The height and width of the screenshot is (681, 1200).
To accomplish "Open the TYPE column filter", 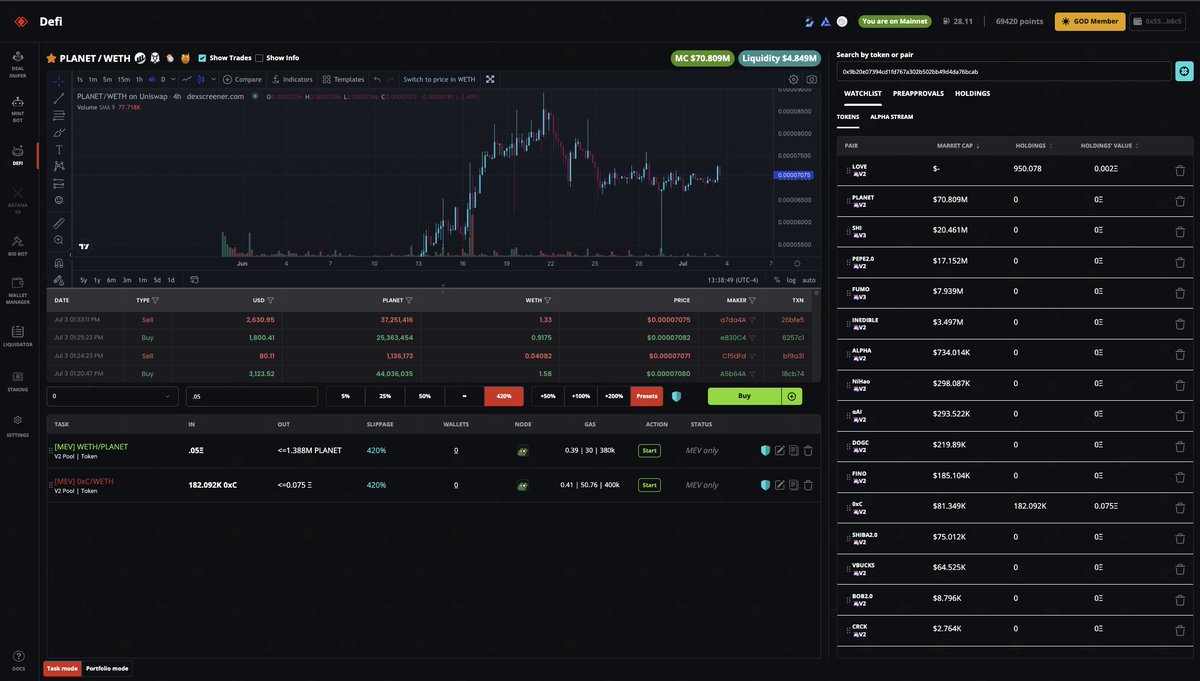I will pyautogui.click(x=155, y=300).
